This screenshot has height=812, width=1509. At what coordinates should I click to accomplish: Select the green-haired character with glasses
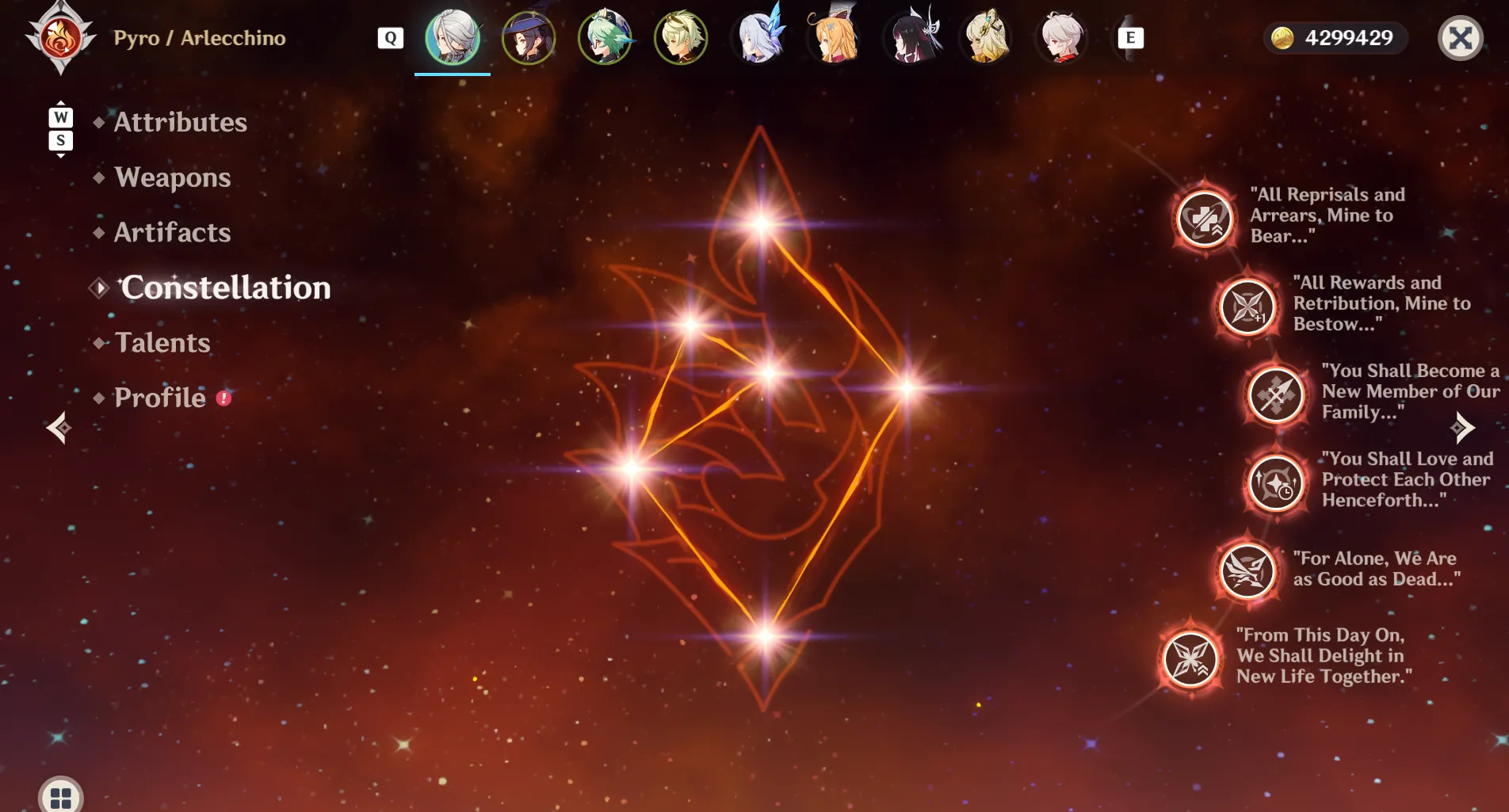605,37
